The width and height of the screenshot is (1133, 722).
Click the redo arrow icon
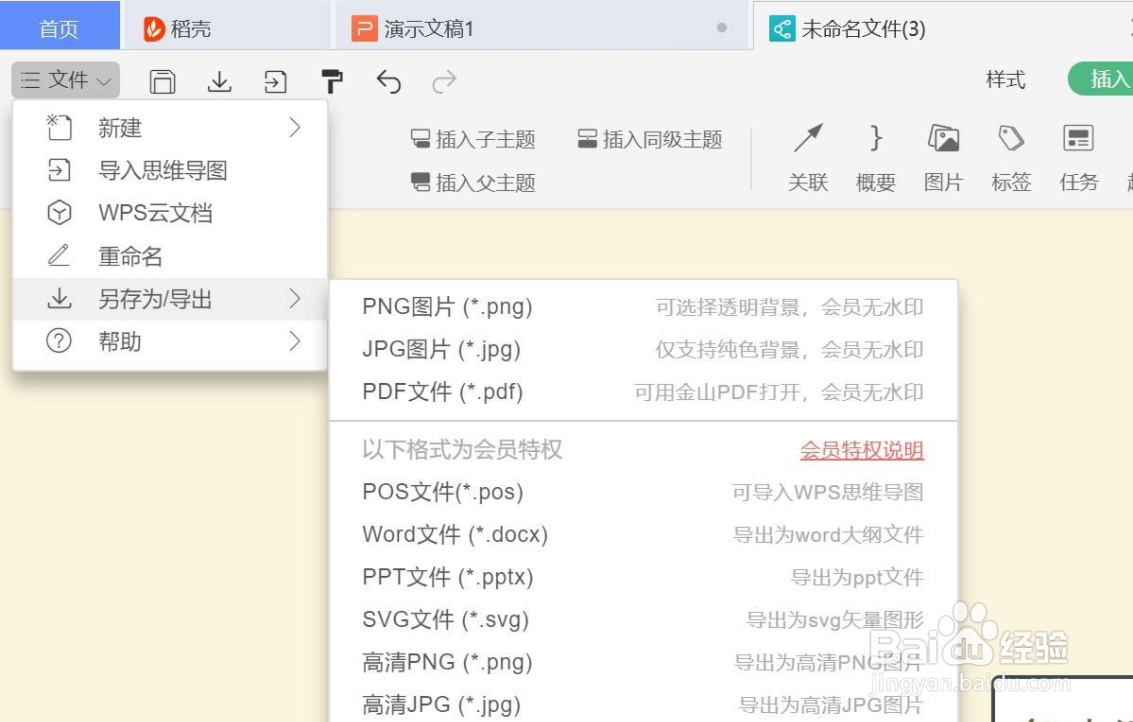(x=444, y=82)
